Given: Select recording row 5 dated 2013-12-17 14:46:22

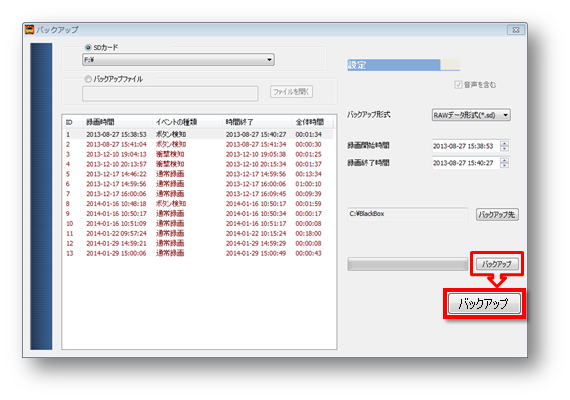Looking at the screenshot, I should (x=199, y=174).
